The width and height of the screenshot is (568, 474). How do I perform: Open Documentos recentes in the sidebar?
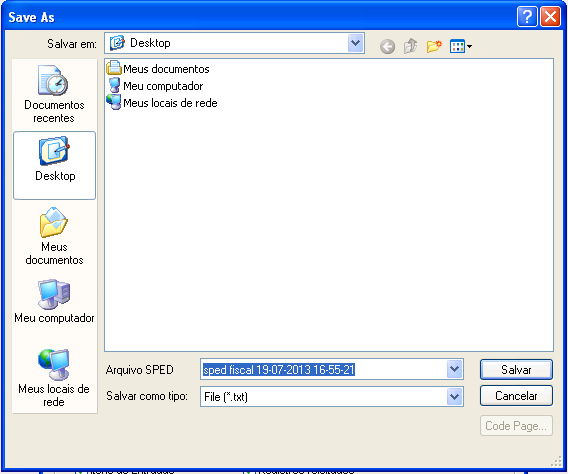(54, 94)
